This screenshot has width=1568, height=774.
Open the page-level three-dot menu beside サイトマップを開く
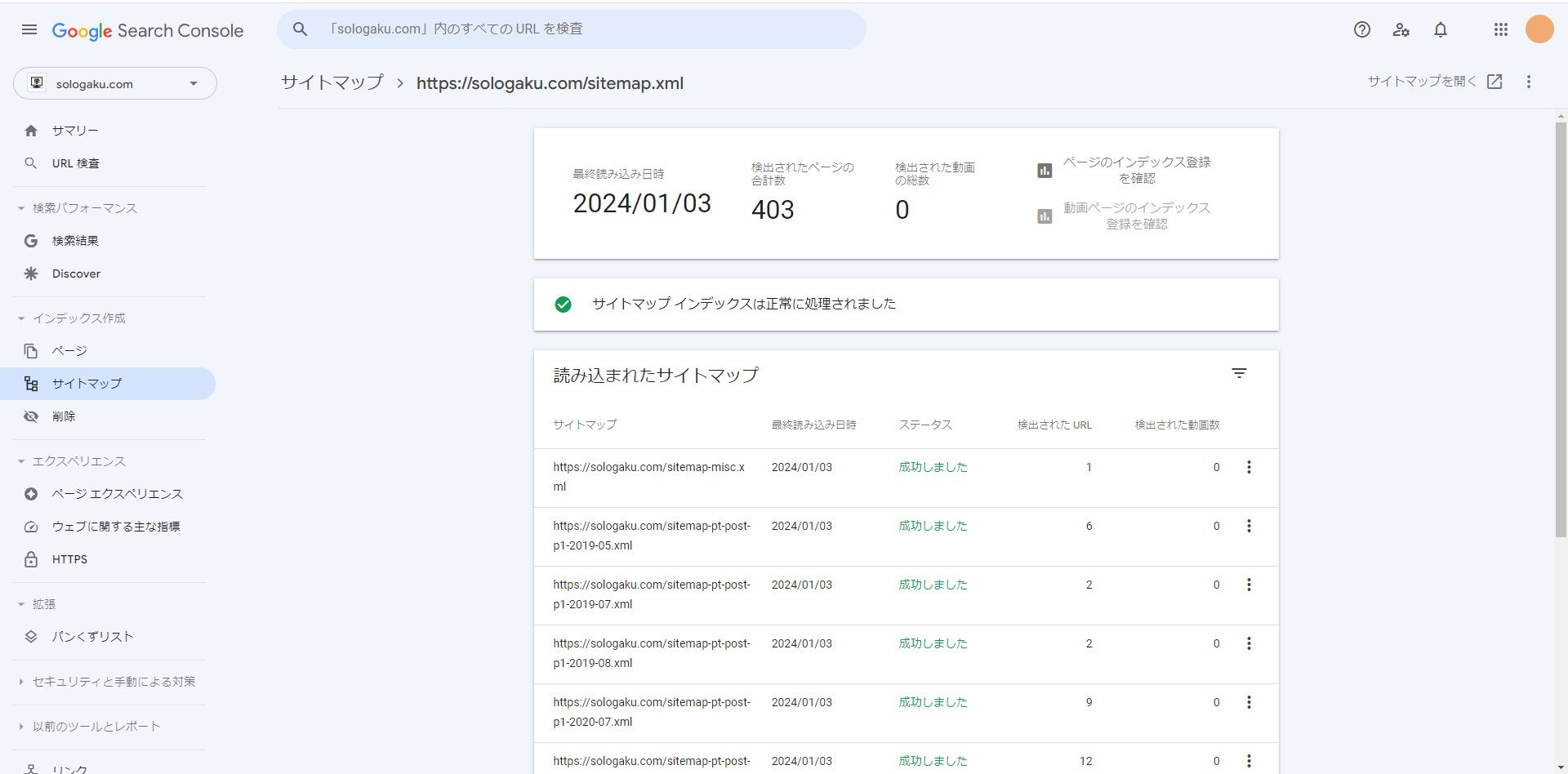1529,82
